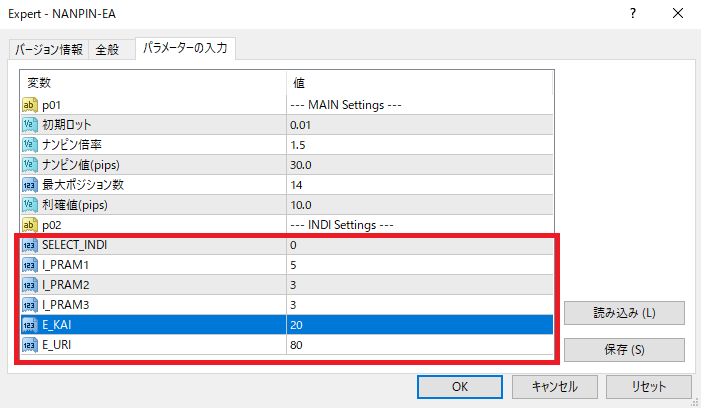Click the キャンセル button
Image resolution: width=701 pixels, height=408 pixels.
tap(554, 386)
